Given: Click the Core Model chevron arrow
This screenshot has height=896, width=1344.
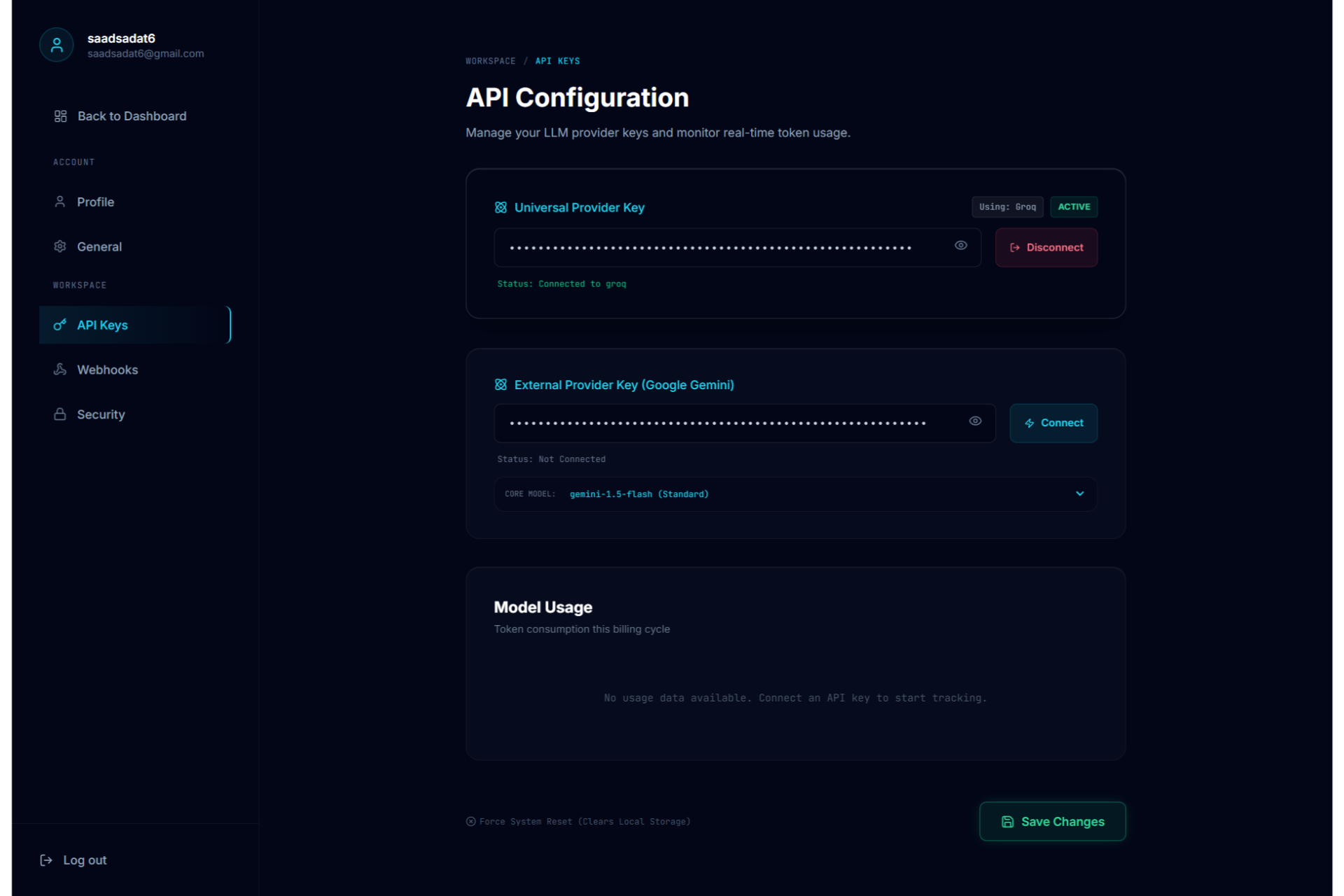Looking at the screenshot, I should click(x=1079, y=494).
